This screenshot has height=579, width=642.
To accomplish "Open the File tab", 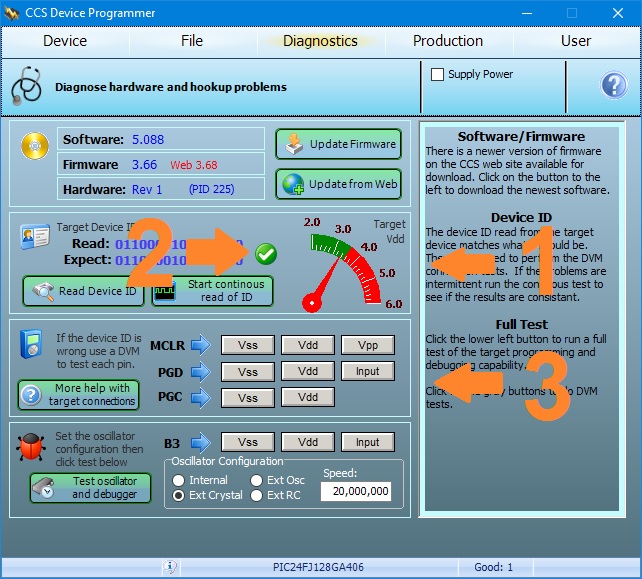I will (192, 41).
